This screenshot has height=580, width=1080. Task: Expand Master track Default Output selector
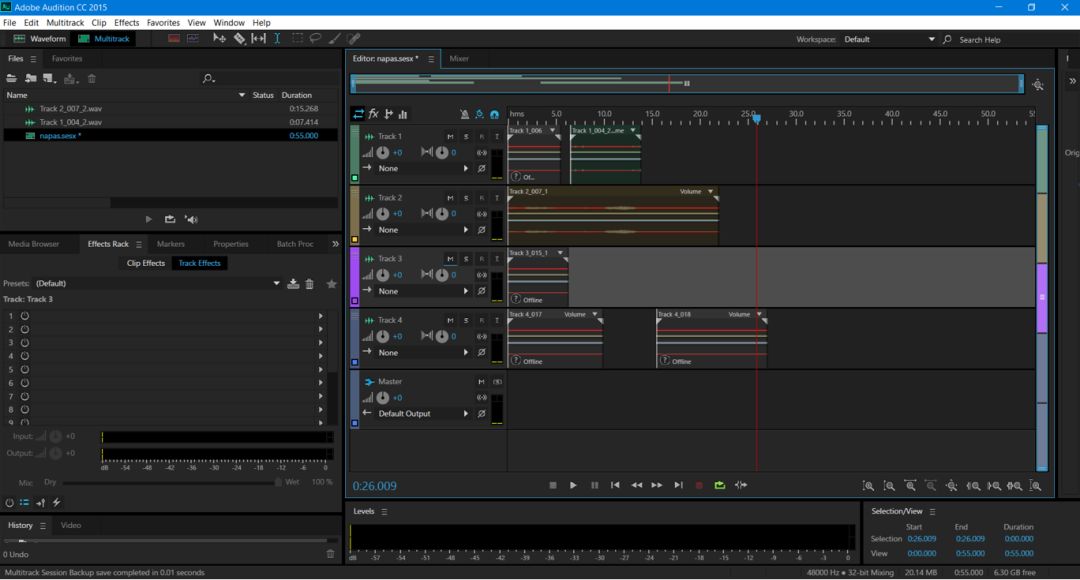(x=465, y=414)
